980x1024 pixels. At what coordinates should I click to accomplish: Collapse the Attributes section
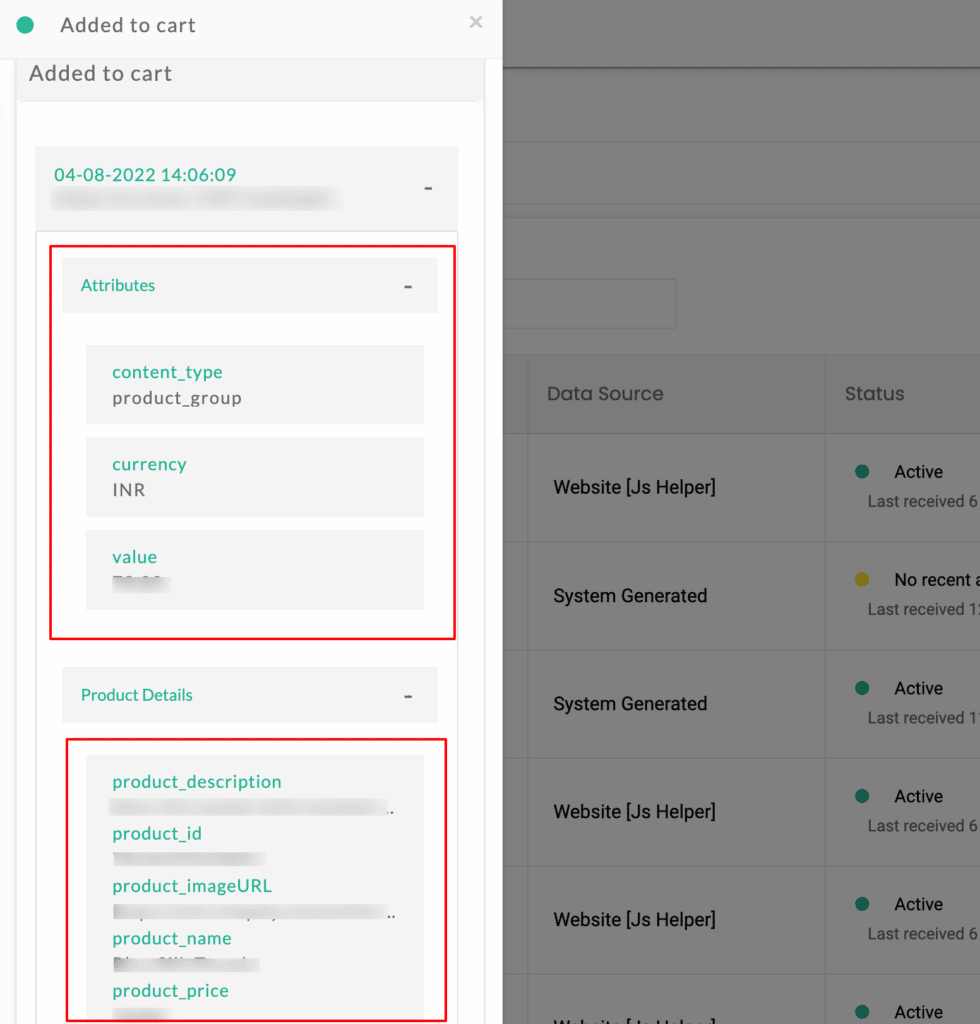408,287
